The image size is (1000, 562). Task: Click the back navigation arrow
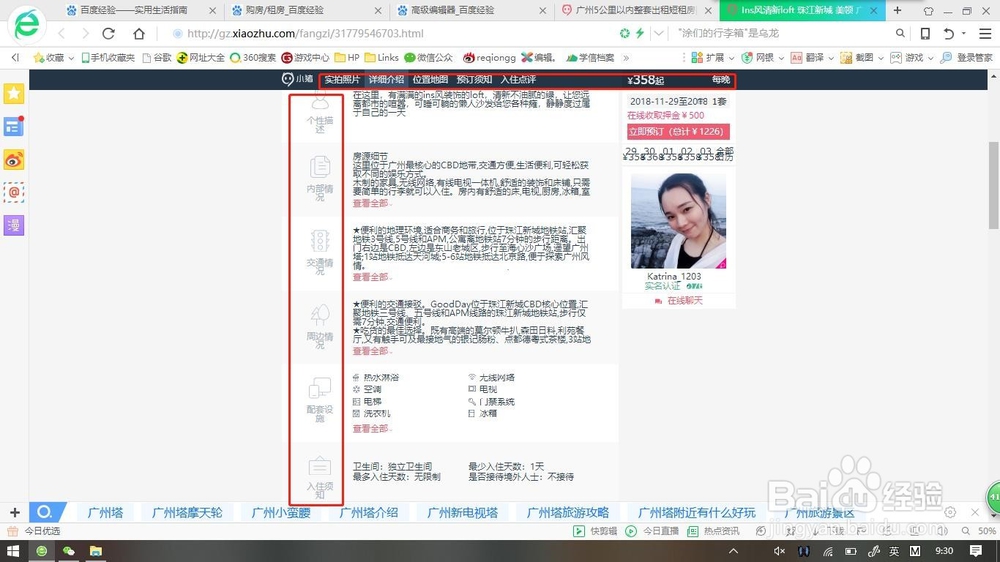[x=61, y=33]
